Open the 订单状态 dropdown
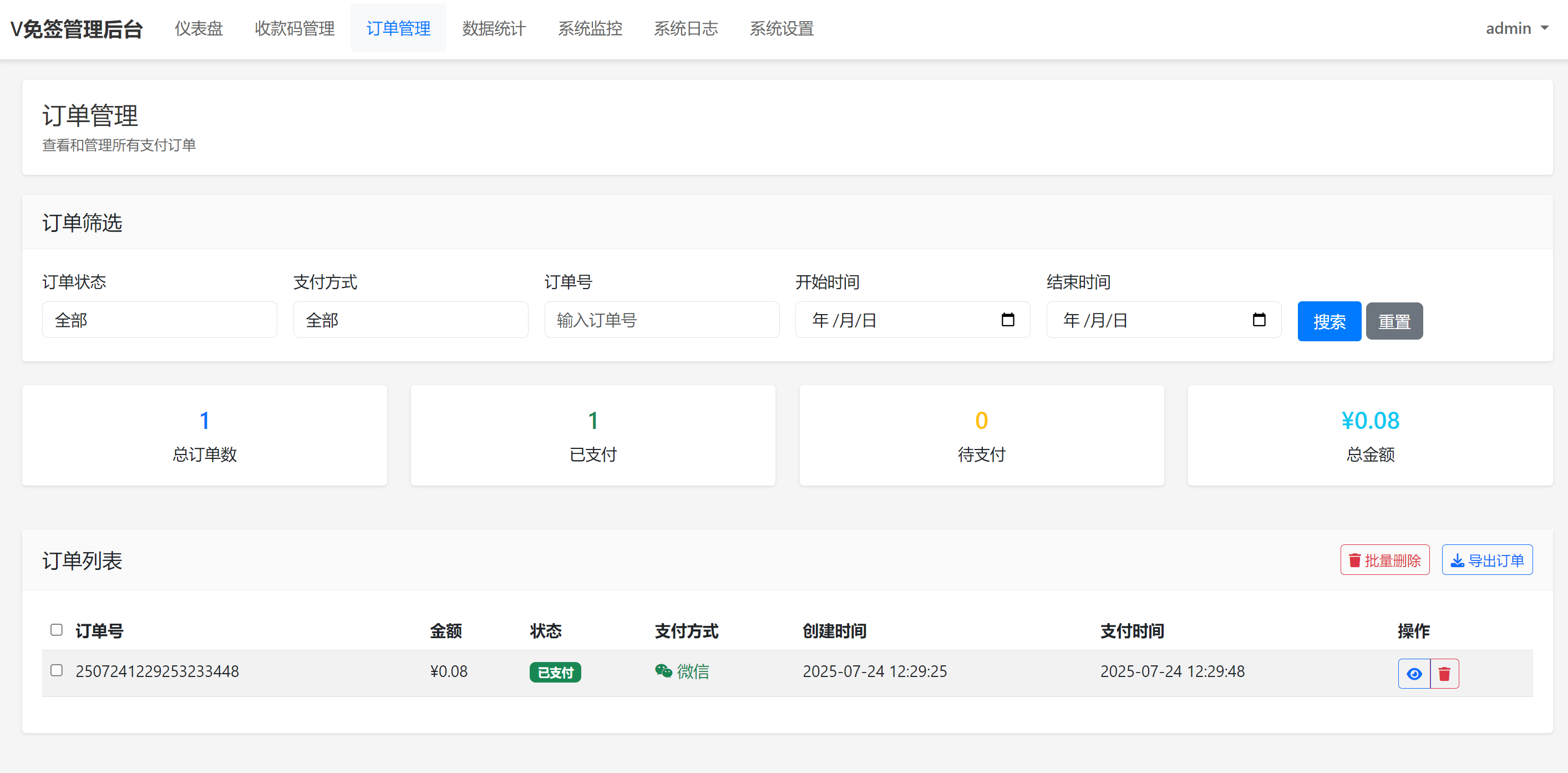Image resolution: width=1568 pixels, height=773 pixels. click(159, 319)
